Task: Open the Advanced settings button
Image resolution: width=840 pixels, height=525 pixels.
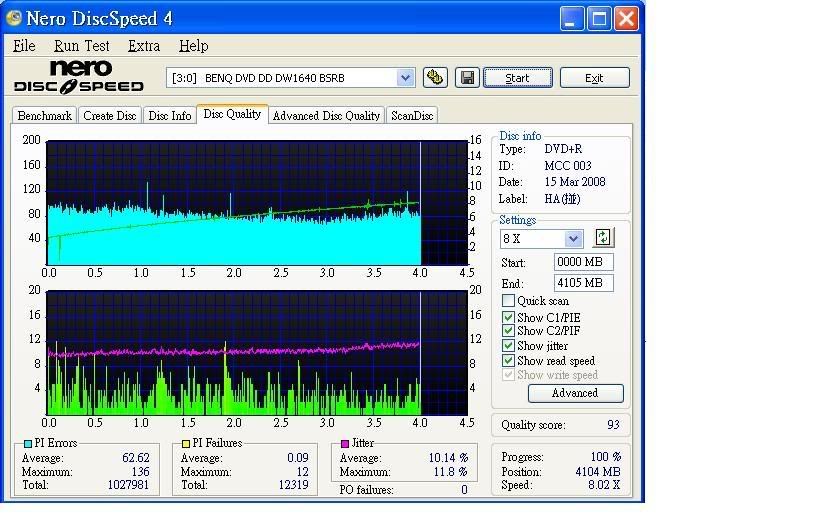Action: [x=575, y=393]
